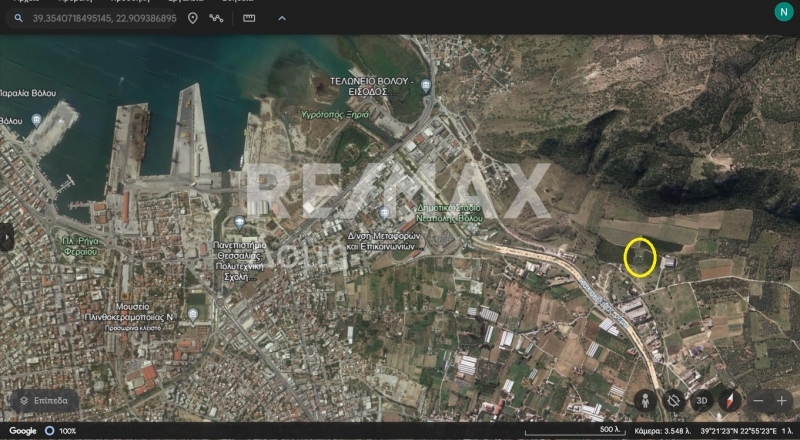Toggle 3D view mode

tap(702, 401)
